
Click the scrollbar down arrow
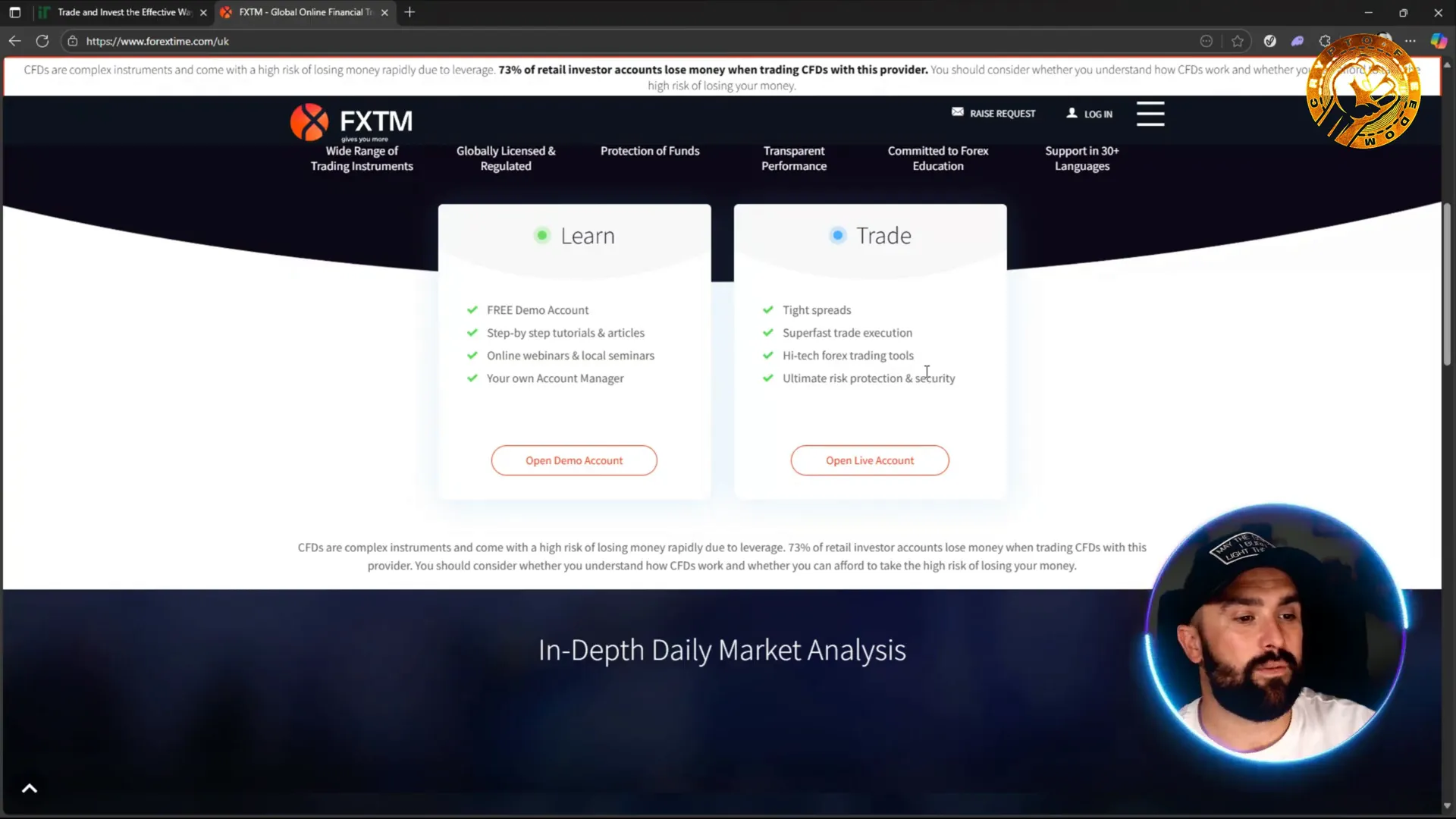click(1447, 806)
